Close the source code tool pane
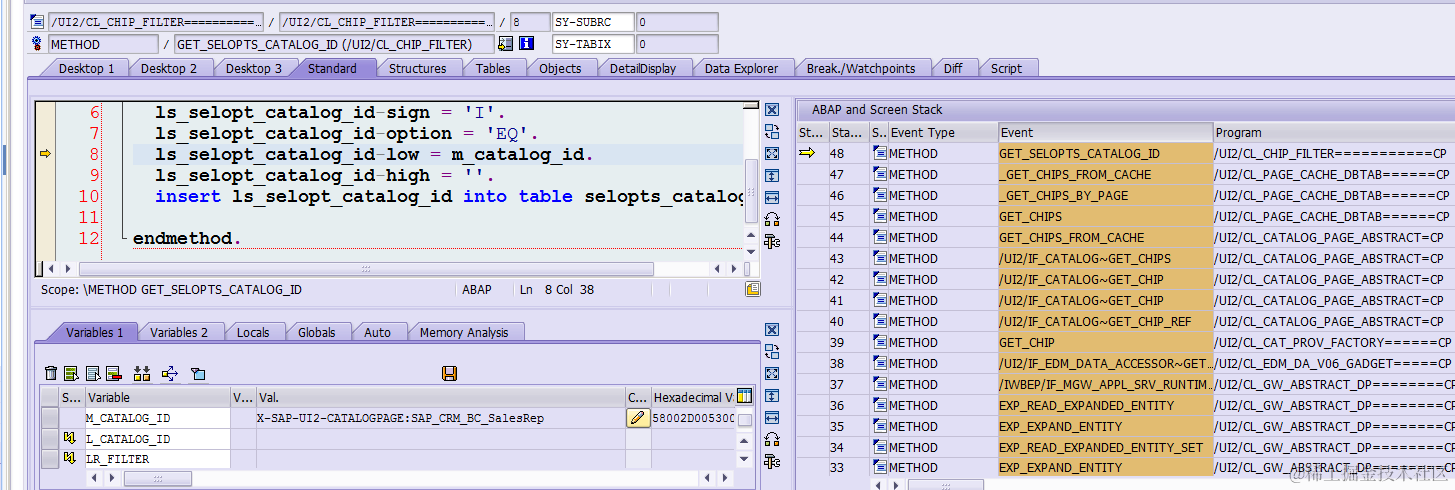This screenshot has width=1455, height=490. tap(772, 109)
